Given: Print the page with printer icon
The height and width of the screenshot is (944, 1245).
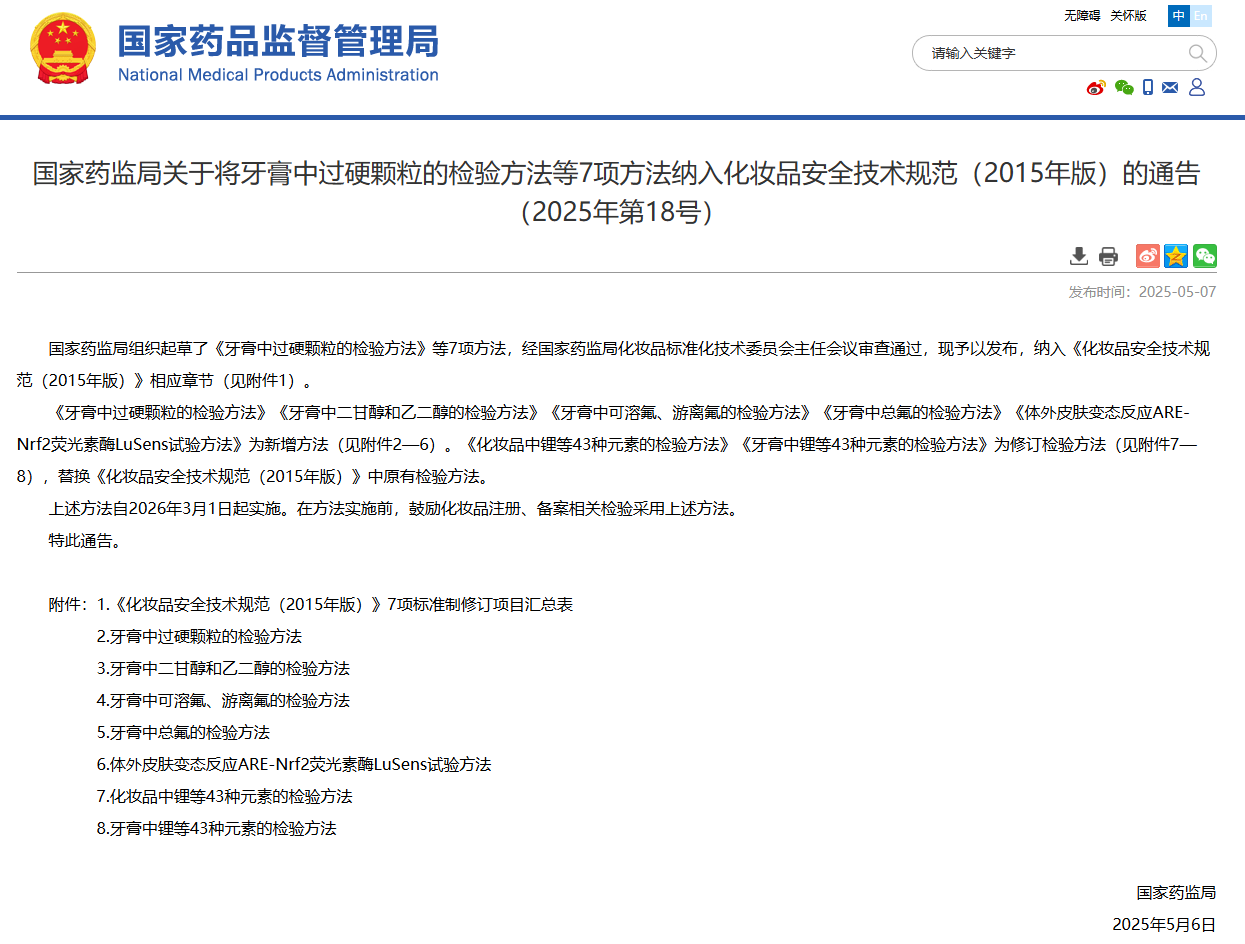Looking at the screenshot, I should (x=1108, y=256).
